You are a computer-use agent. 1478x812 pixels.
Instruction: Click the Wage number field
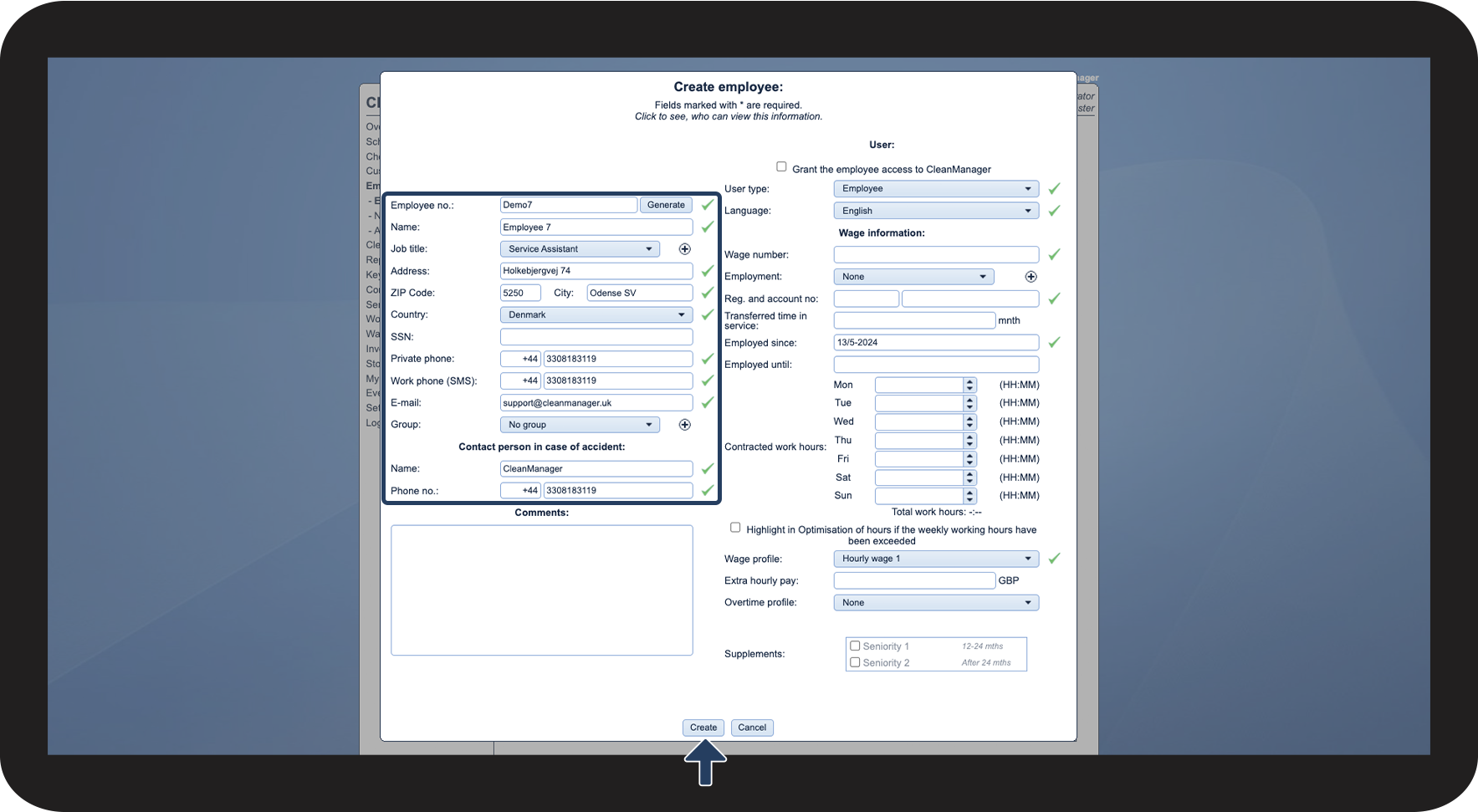(936, 254)
